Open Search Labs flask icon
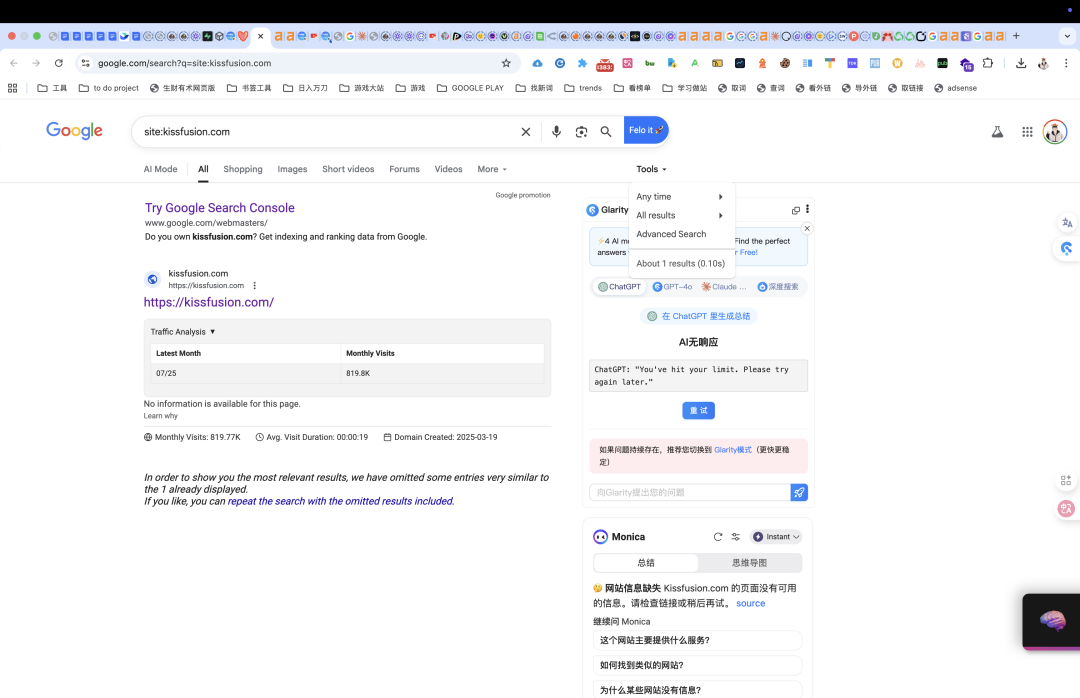This screenshot has width=1080, height=698. (x=997, y=132)
